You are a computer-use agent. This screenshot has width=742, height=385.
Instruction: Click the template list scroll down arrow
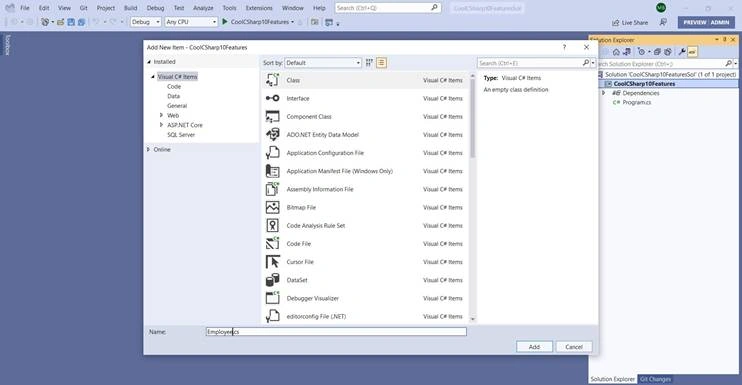[472, 319]
